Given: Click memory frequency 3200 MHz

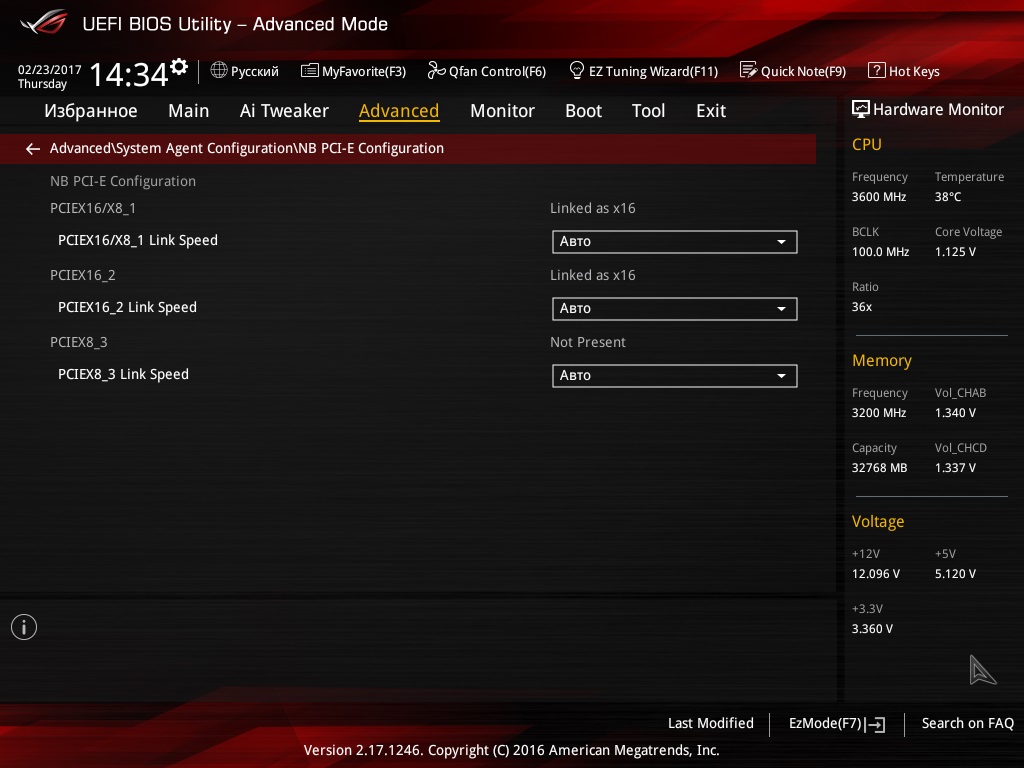Looking at the screenshot, I should tap(879, 413).
